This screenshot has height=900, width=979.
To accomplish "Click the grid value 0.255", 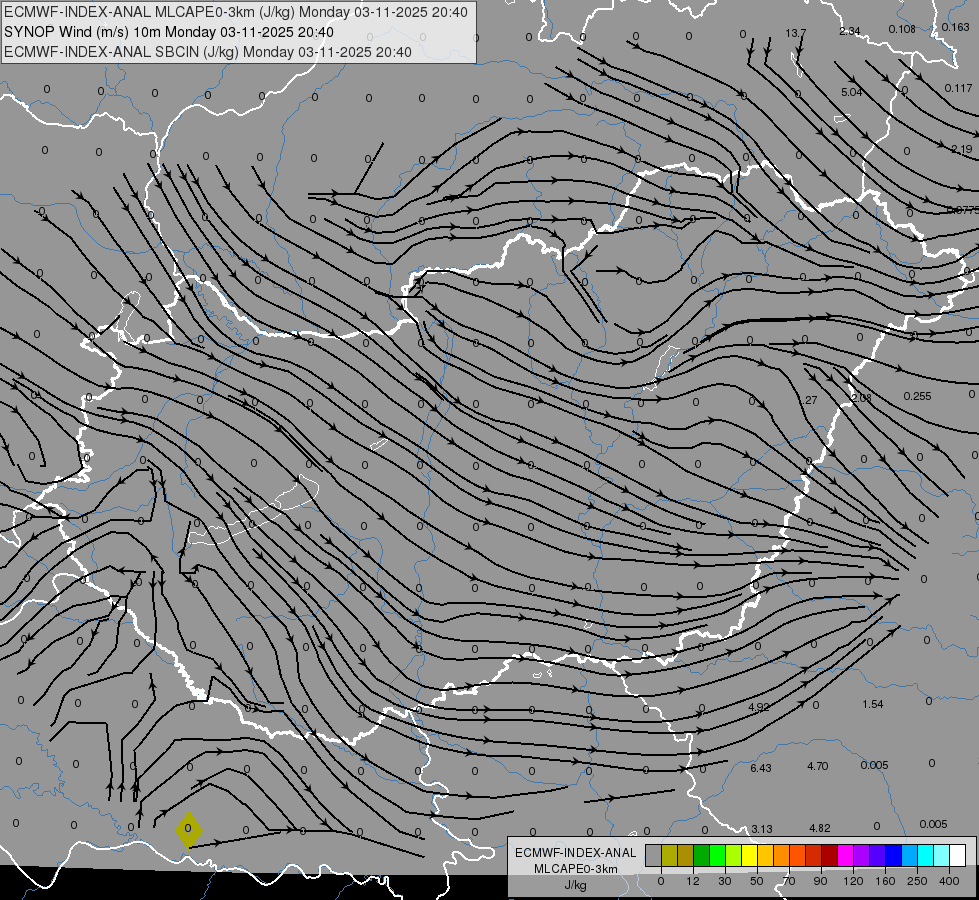I will (x=917, y=397).
